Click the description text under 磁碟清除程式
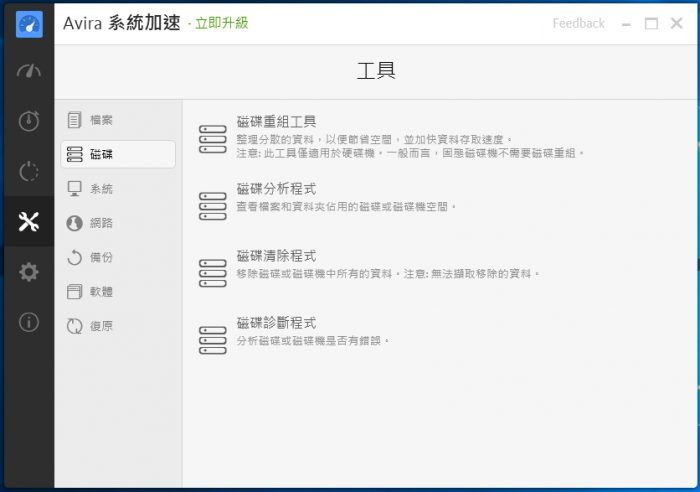Screen dimensions: 700x492 coord(388,273)
